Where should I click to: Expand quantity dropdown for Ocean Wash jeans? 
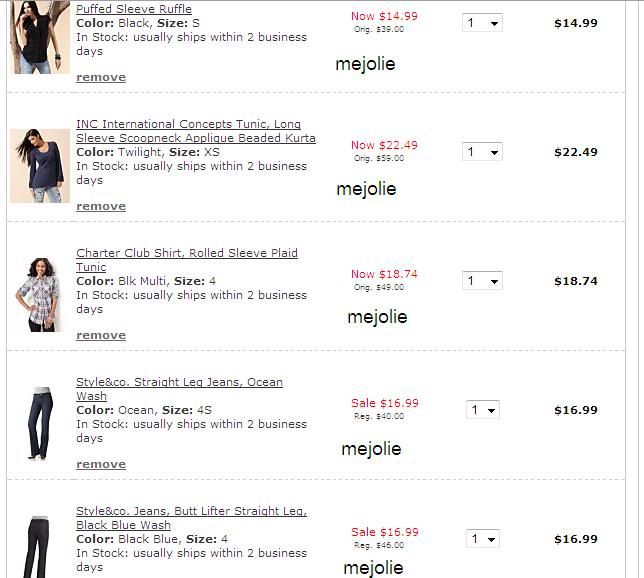pos(483,410)
